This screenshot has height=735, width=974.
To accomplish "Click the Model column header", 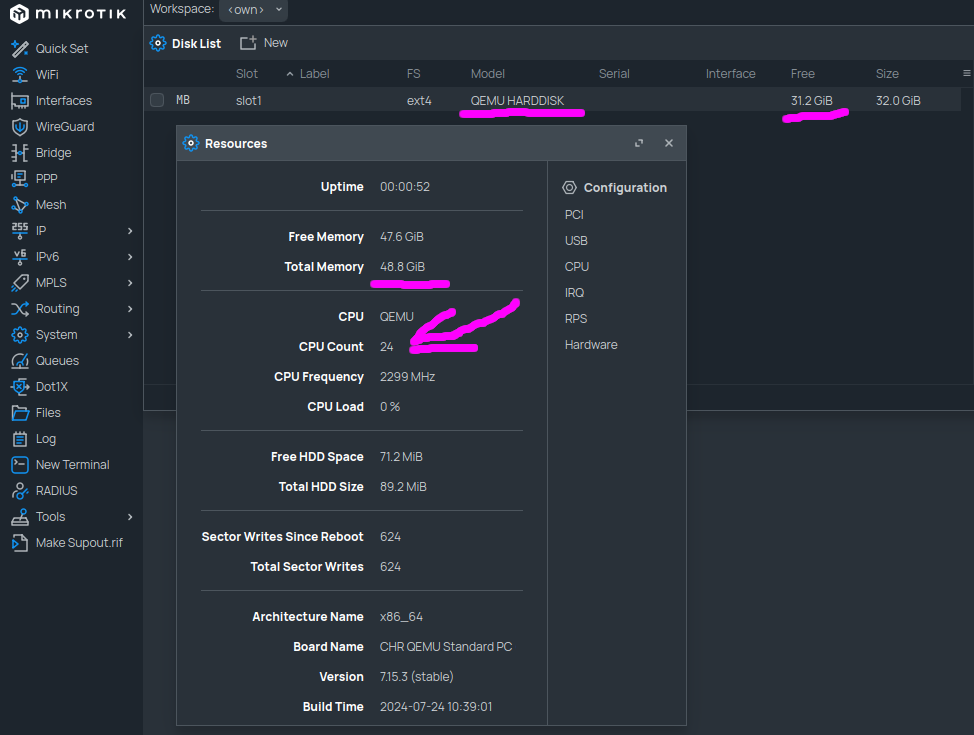I will click(x=488, y=74).
